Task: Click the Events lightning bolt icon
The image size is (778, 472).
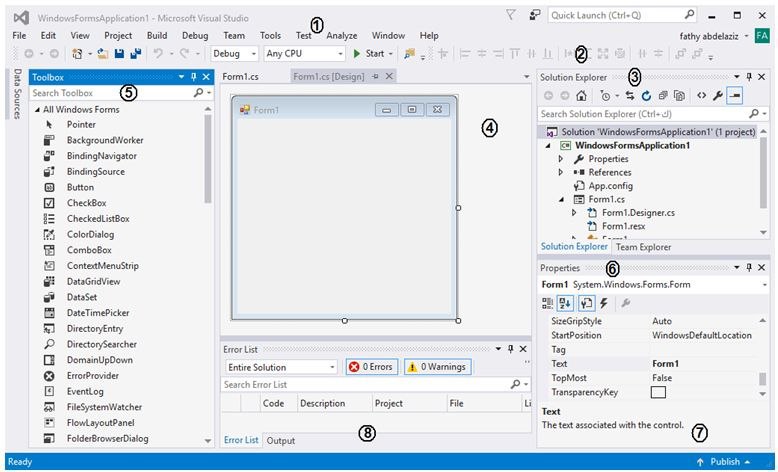Action: [604, 303]
